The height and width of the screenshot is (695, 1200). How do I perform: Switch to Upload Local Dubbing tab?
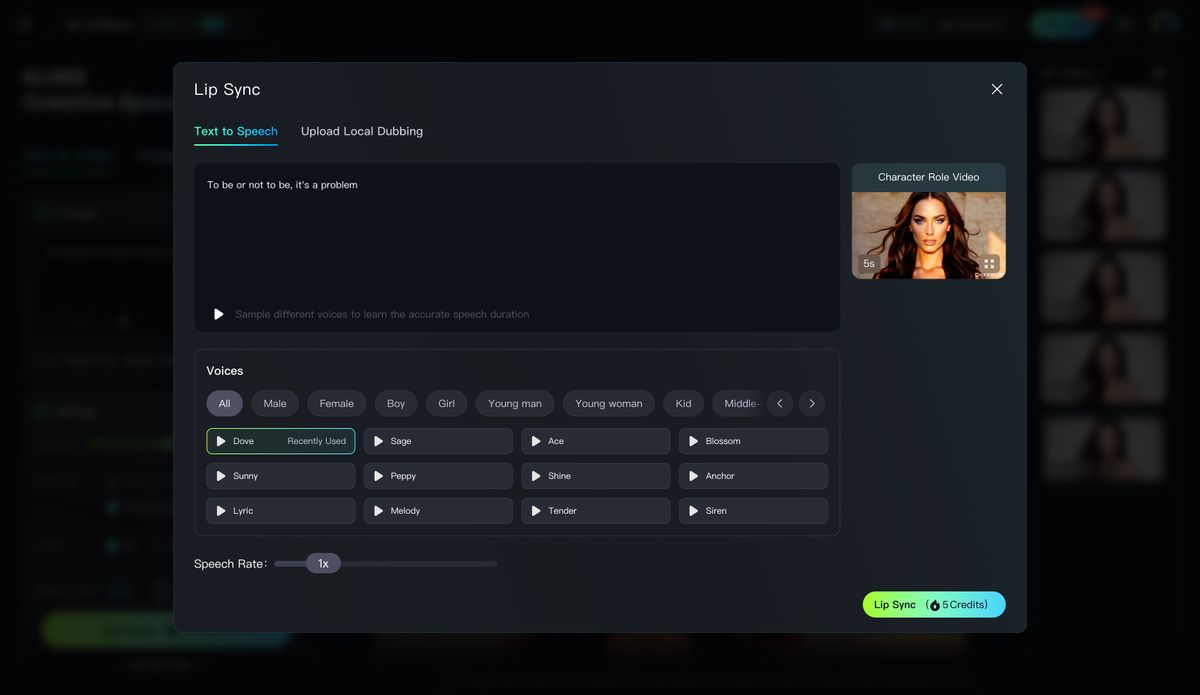coord(362,131)
